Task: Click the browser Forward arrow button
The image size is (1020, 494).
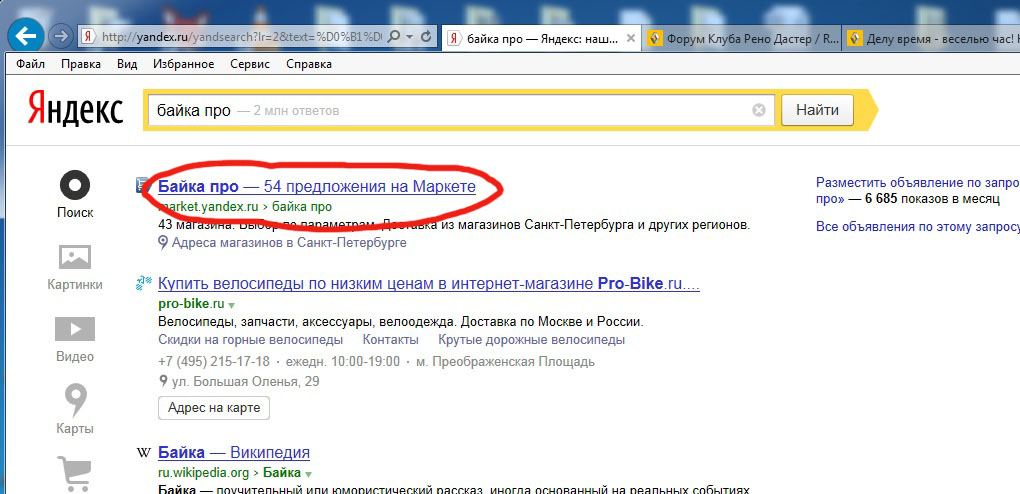Action: click(60, 36)
